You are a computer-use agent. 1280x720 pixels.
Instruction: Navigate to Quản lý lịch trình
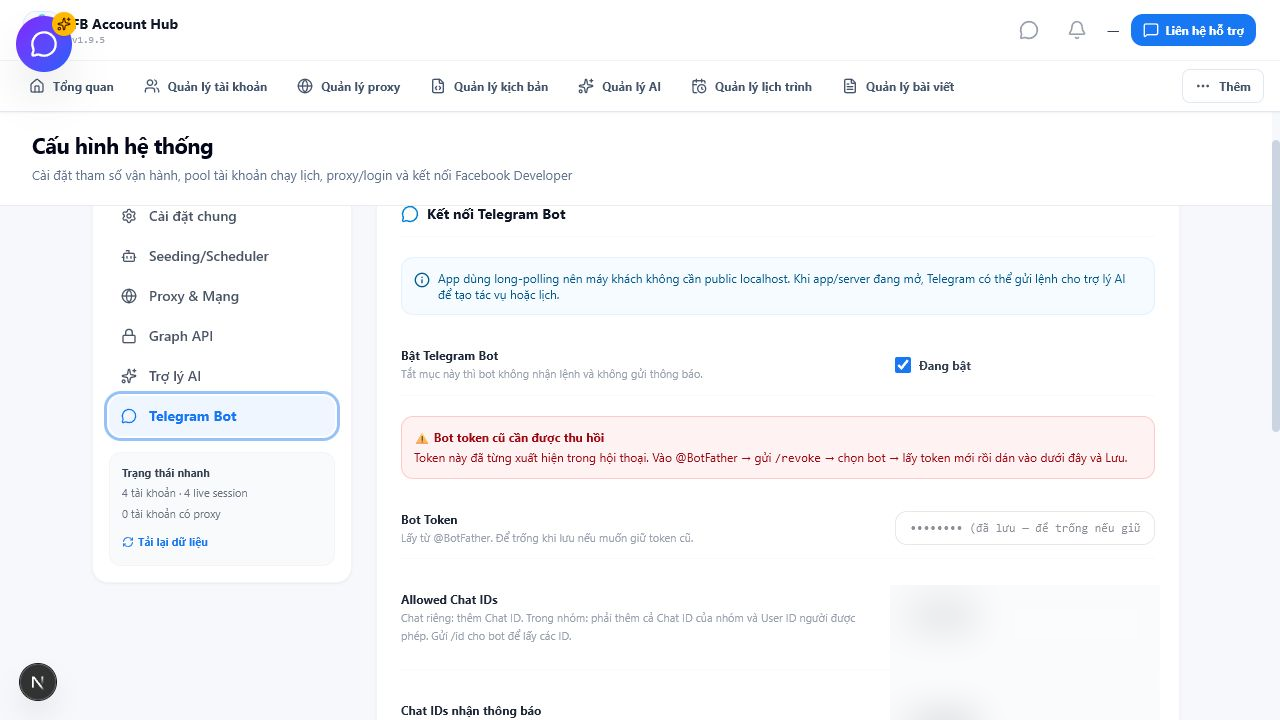tap(752, 86)
